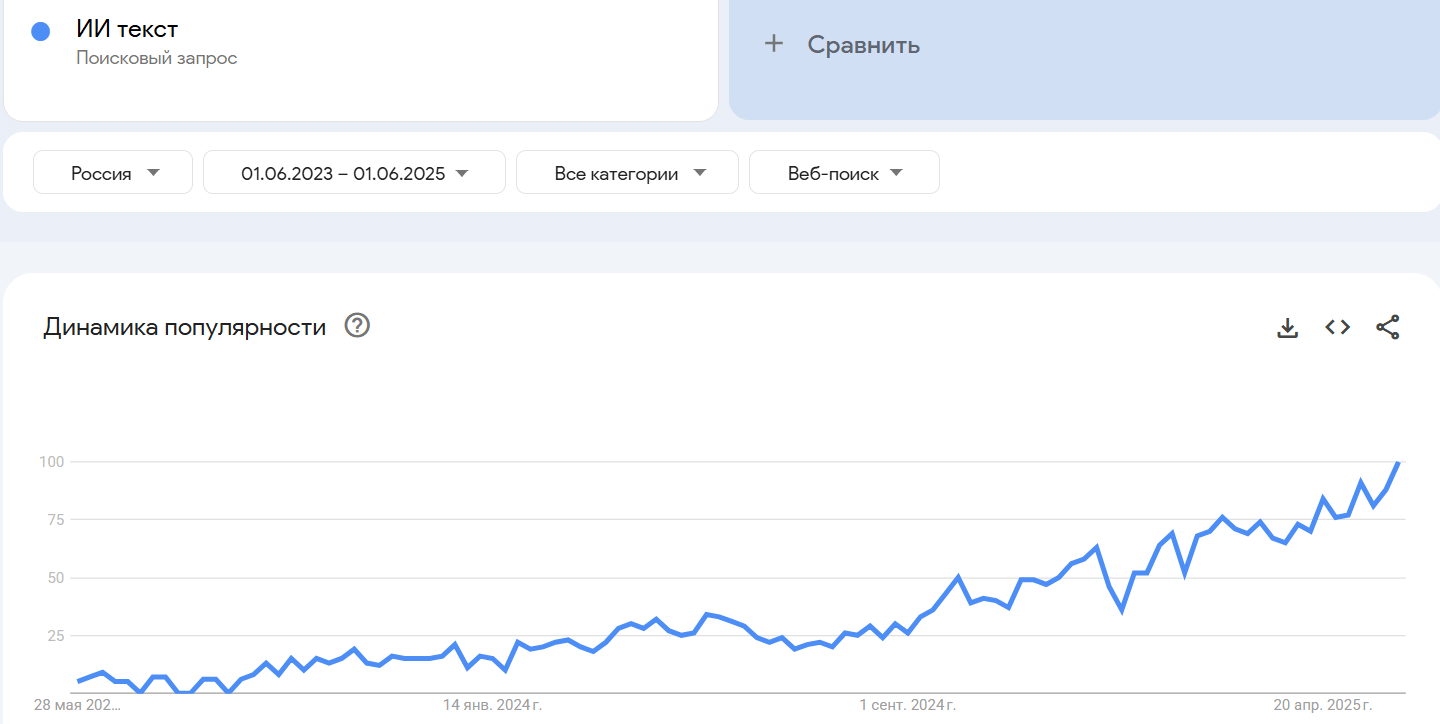Open the Все категории dropdown
Viewport: 1440px width, 724px height.
pyautogui.click(x=627, y=173)
